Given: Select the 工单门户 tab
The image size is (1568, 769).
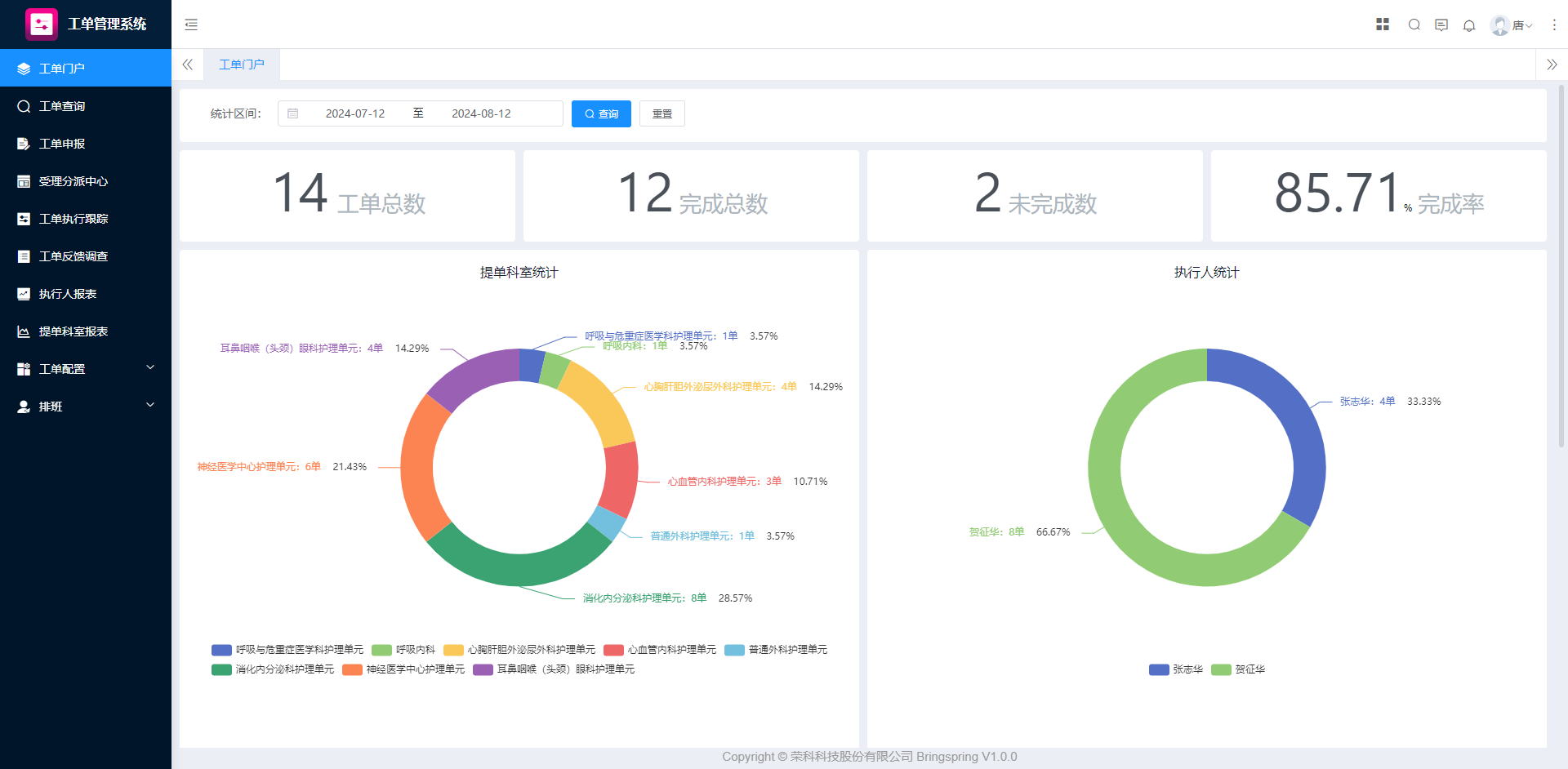Looking at the screenshot, I should [x=242, y=64].
